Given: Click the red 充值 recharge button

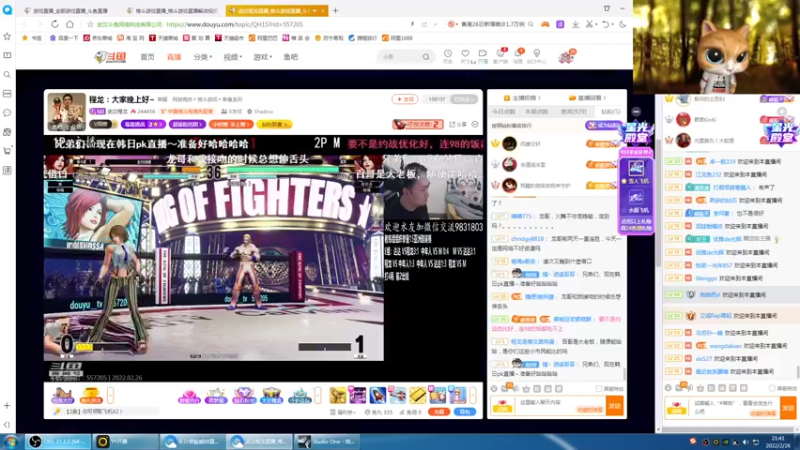Looking at the screenshot, I should (439, 412).
